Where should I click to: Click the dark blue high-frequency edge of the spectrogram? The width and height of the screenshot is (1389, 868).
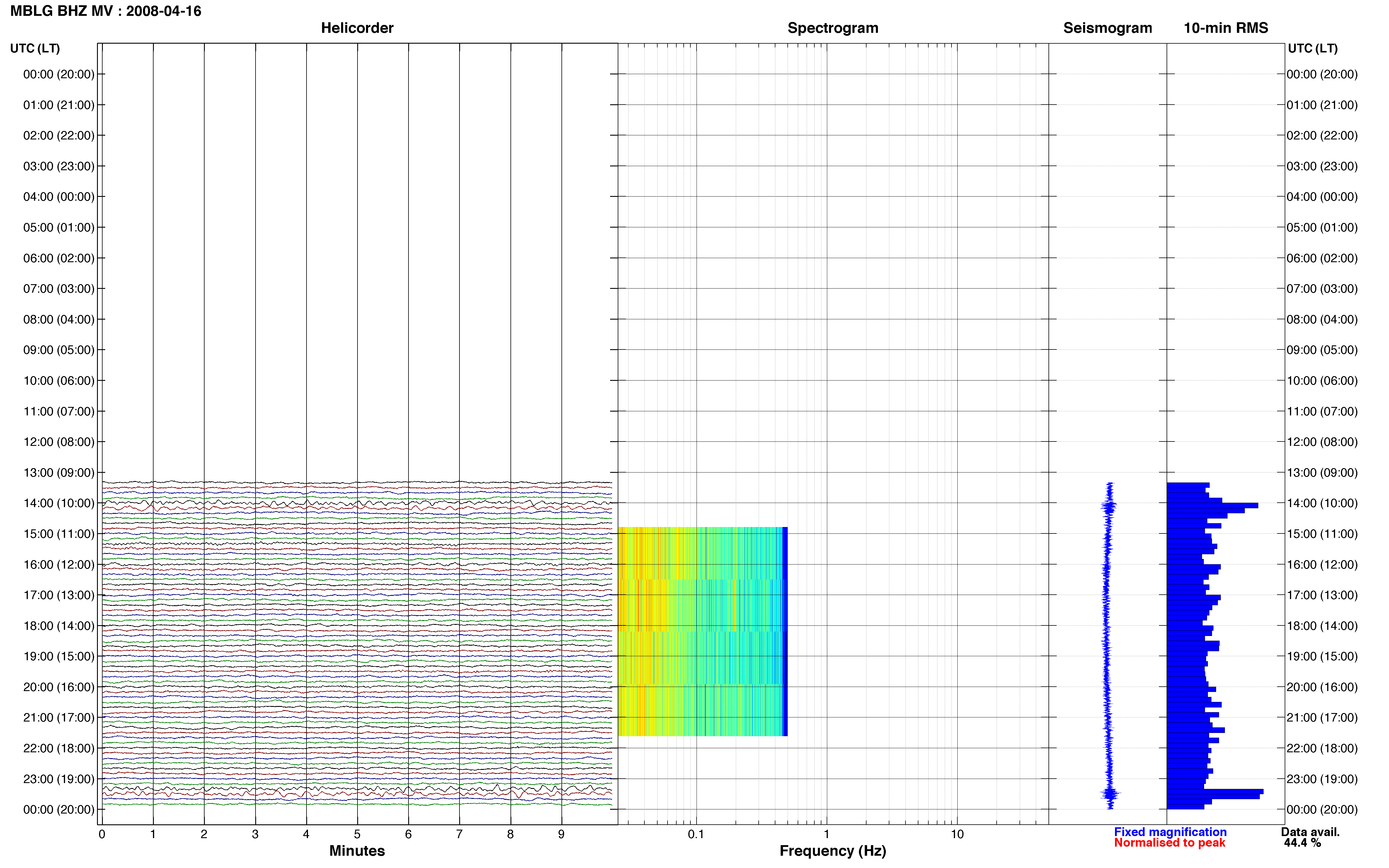click(785, 632)
